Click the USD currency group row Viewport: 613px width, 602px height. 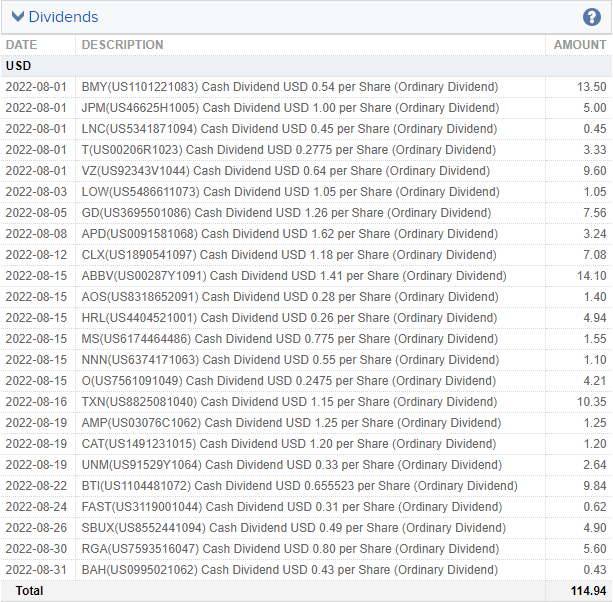coord(306,66)
